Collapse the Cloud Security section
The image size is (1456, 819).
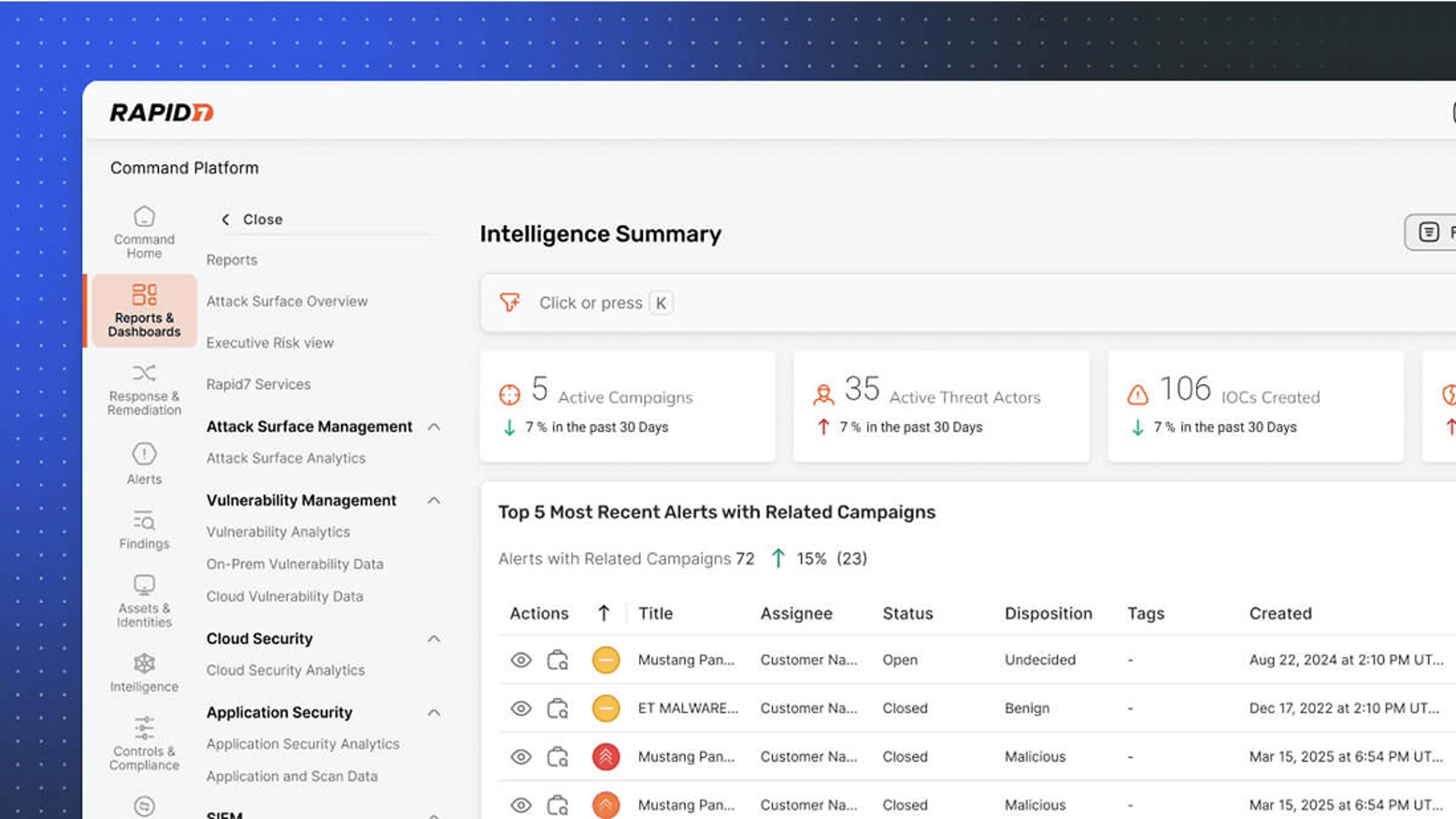(x=433, y=639)
